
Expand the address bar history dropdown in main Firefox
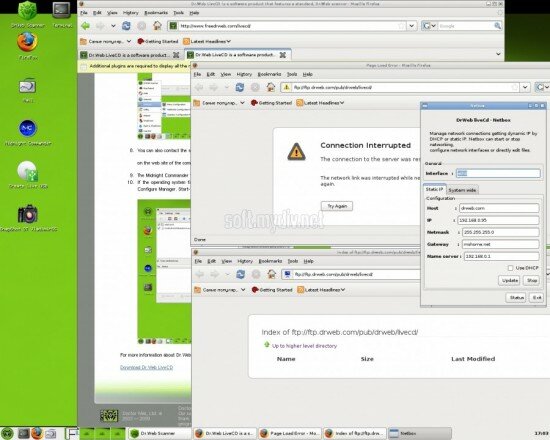coord(411,26)
